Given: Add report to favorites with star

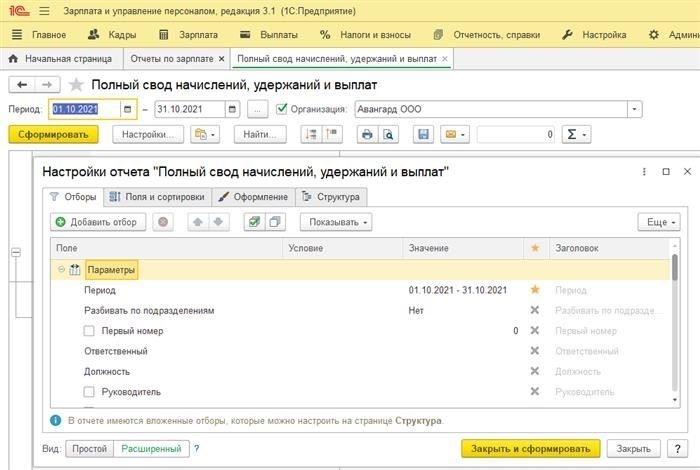Looking at the screenshot, I should (76, 84).
